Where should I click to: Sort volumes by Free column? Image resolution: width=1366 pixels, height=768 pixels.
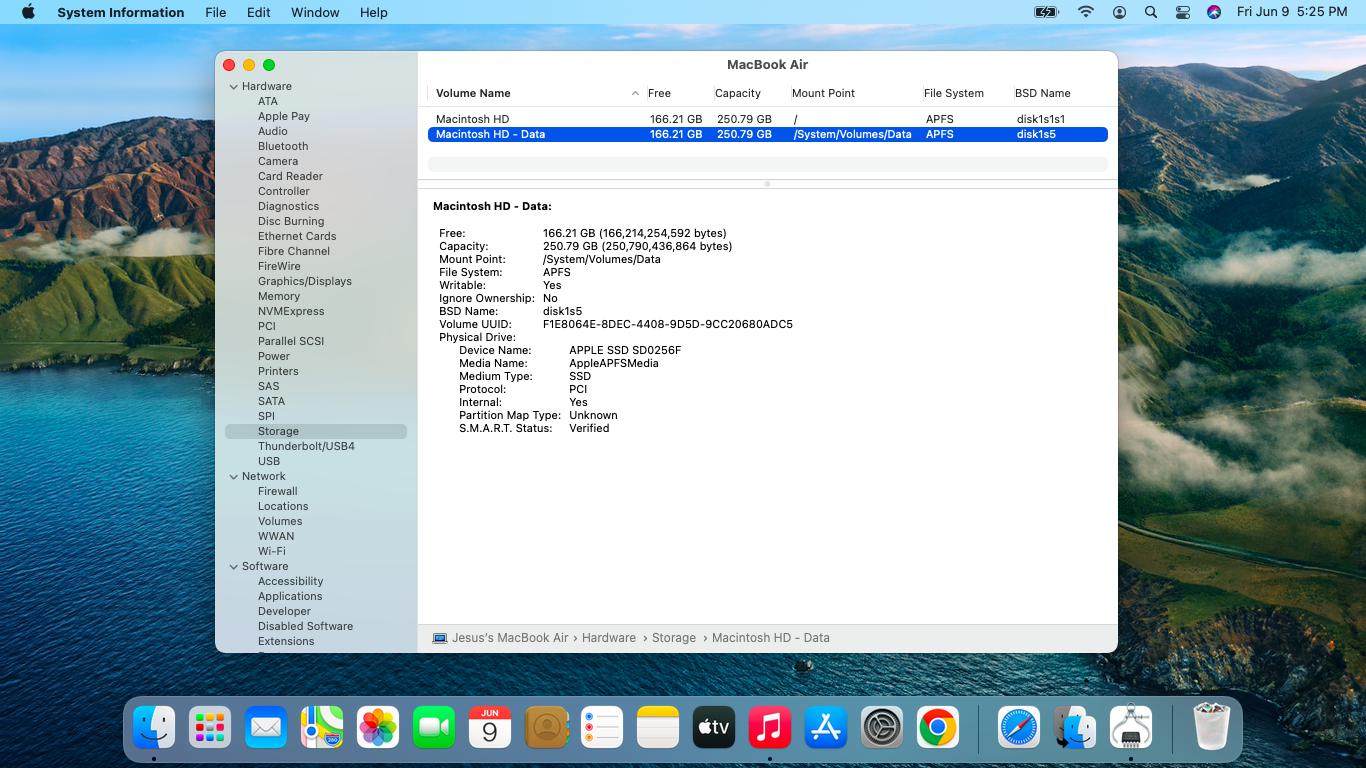point(659,93)
